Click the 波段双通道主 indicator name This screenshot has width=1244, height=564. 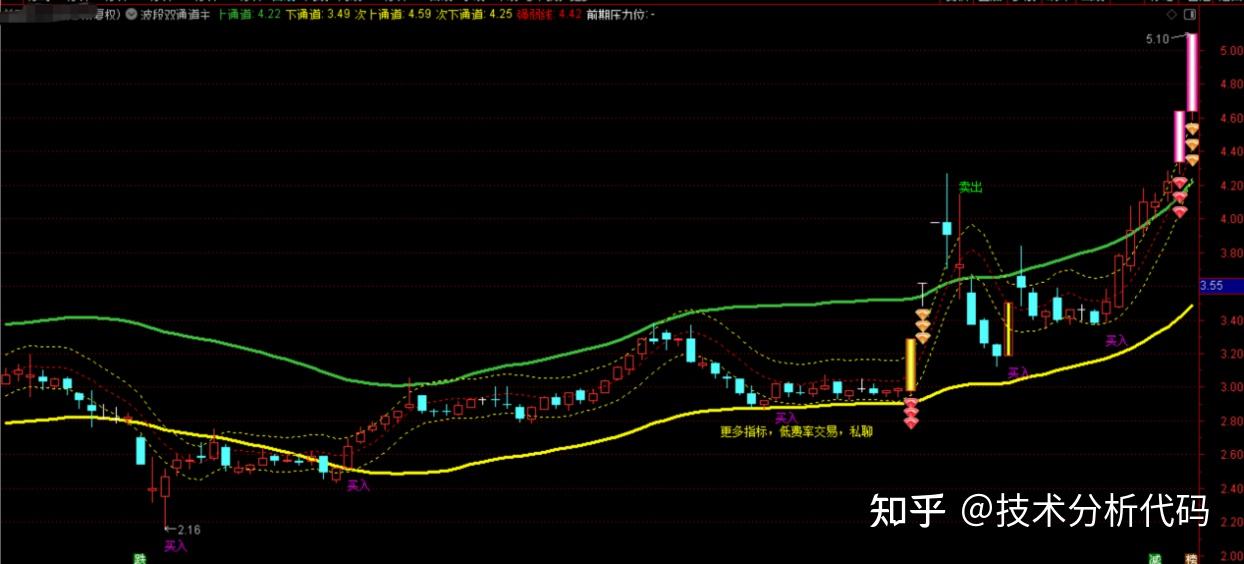coord(176,16)
